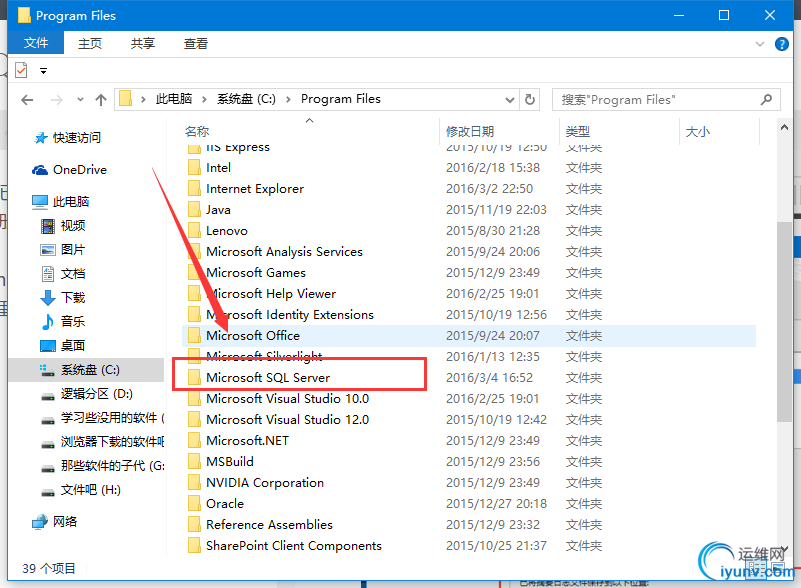Select the Java folder icon

(x=194, y=209)
